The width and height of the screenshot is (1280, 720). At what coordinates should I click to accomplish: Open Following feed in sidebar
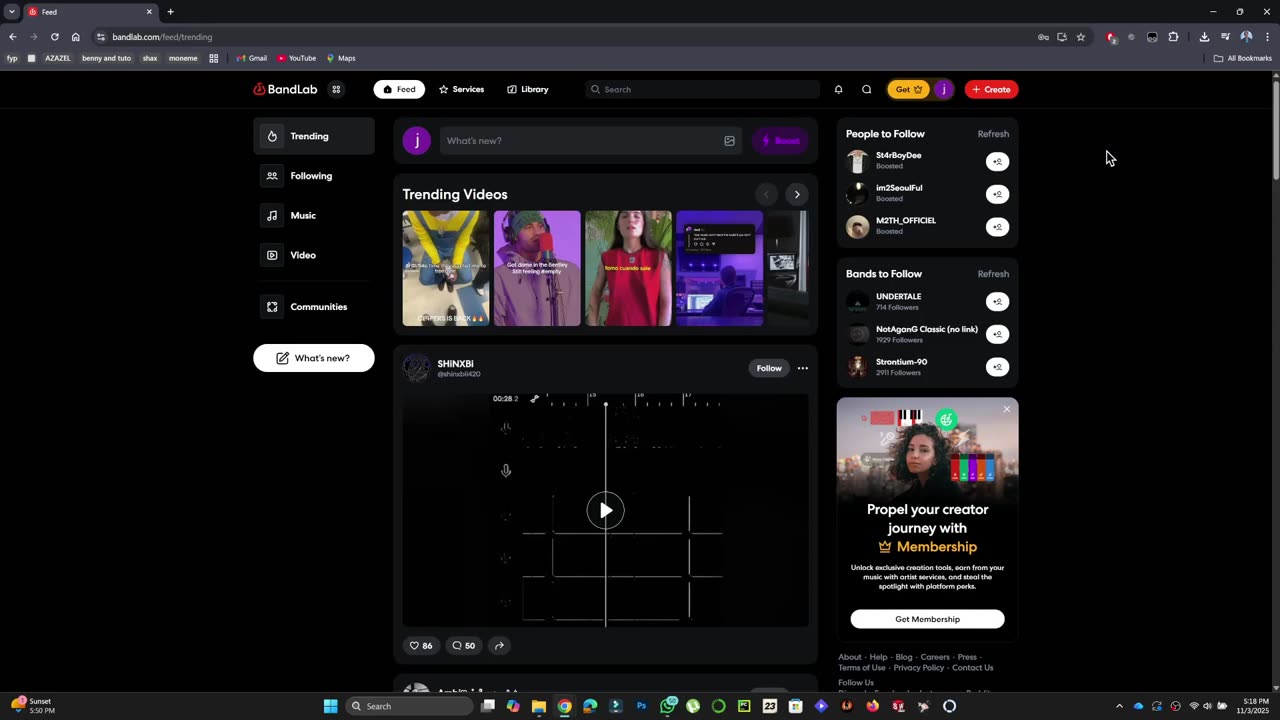[314, 176]
